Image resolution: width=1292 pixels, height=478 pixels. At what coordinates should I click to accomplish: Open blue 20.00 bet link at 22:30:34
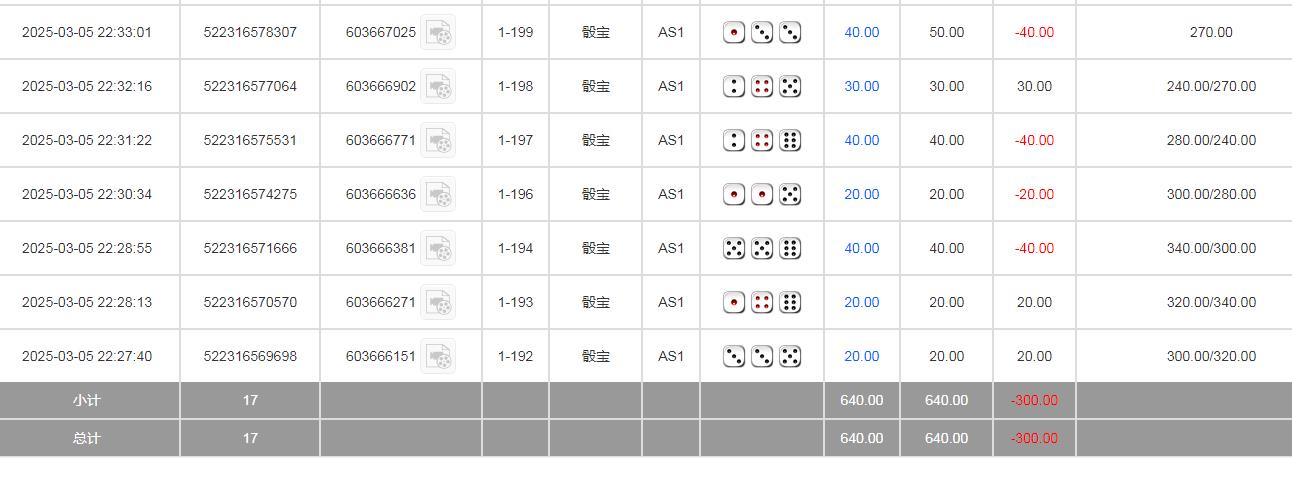[861, 195]
